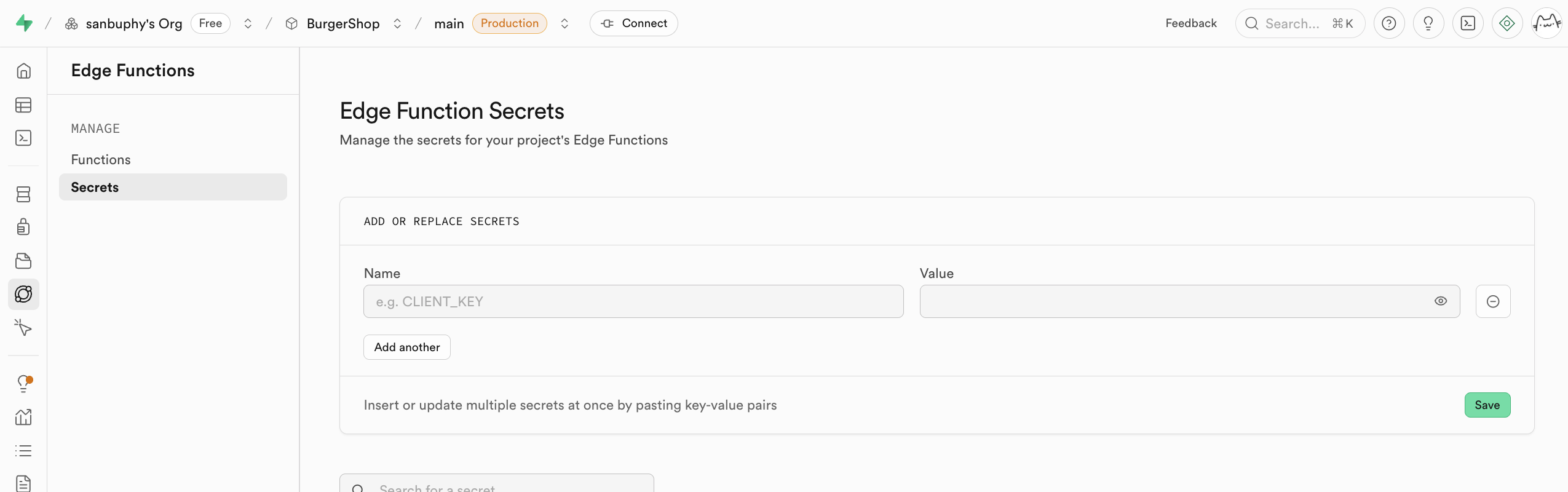Open the Authentication lock icon
1568x492 pixels.
click(23, 227)
